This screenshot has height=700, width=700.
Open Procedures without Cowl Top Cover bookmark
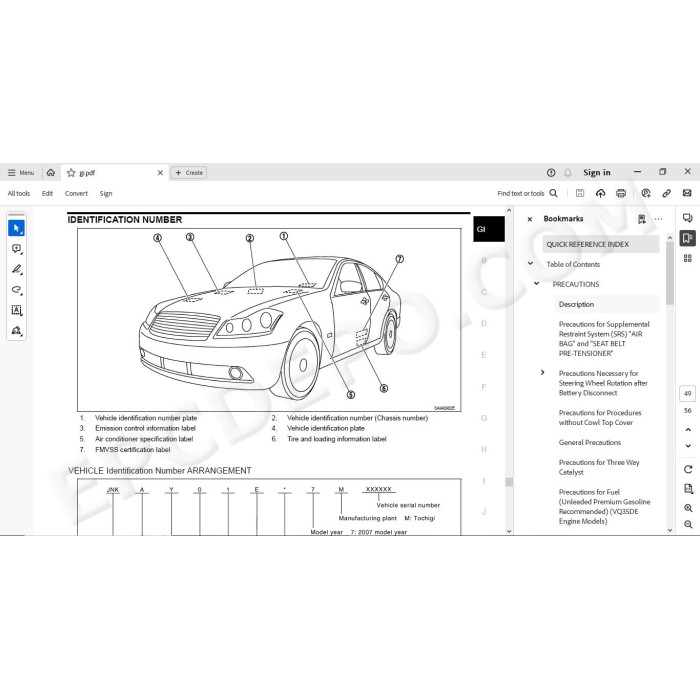(x=600, y=417)
